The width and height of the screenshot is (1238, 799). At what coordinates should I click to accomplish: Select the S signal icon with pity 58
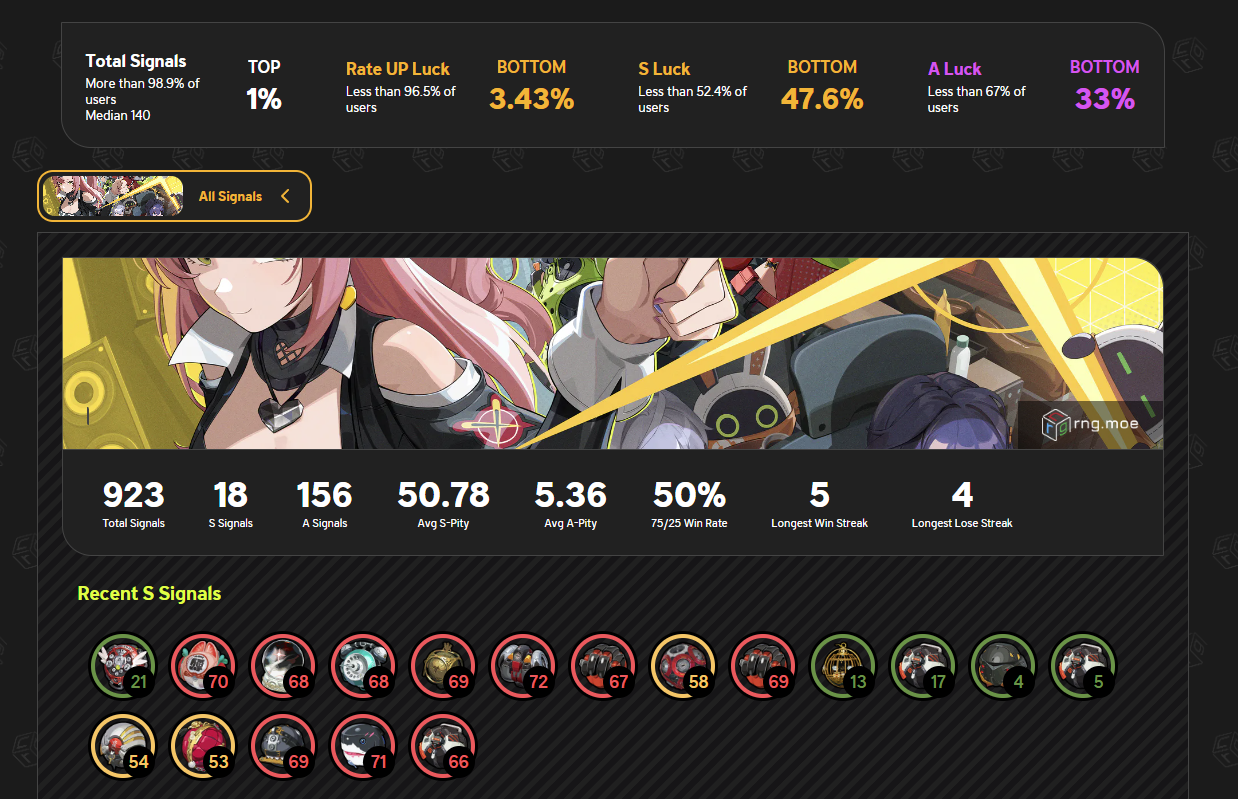tap(683, 666)
